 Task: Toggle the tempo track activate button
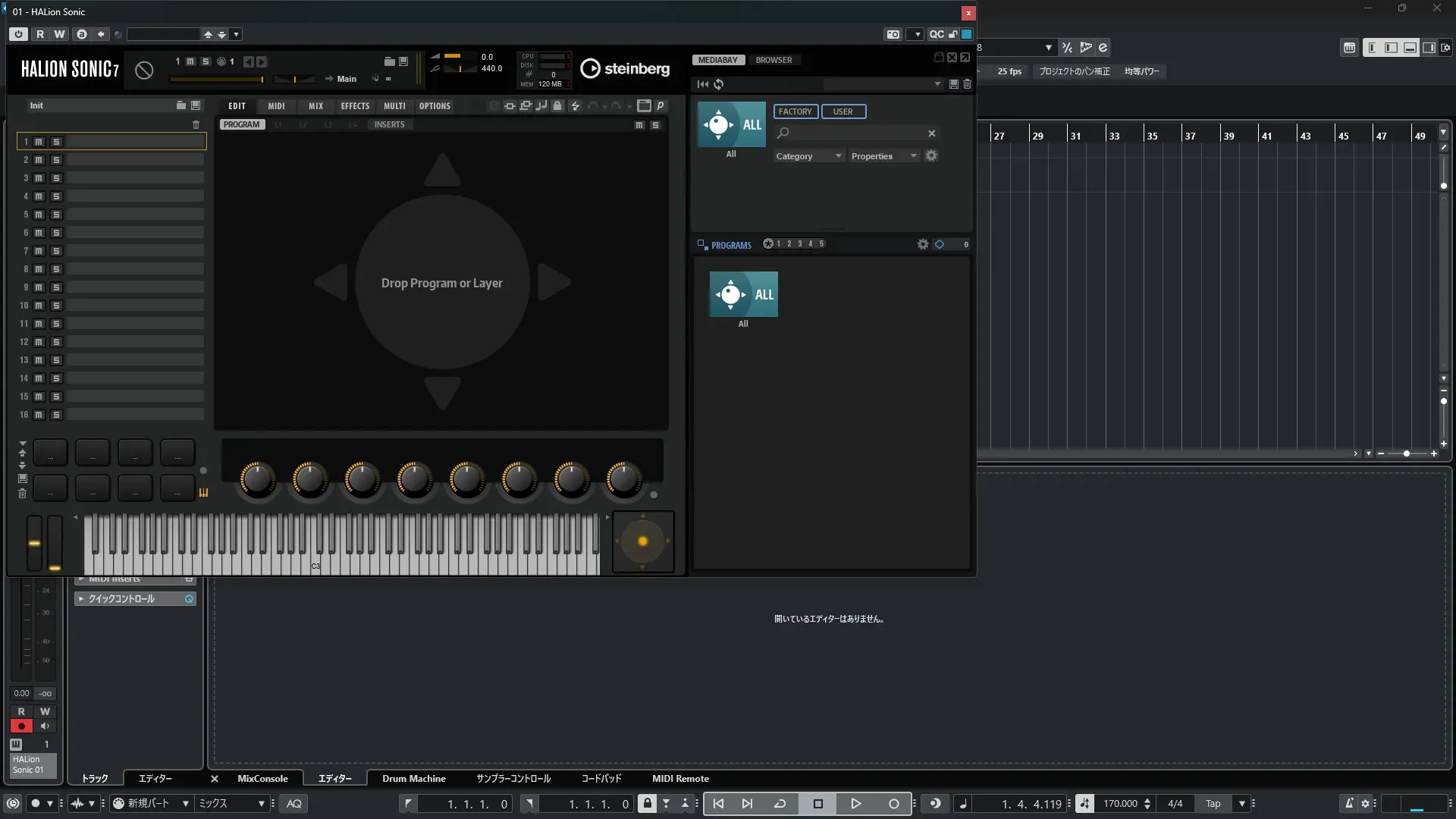click(x=1084, y=804)
